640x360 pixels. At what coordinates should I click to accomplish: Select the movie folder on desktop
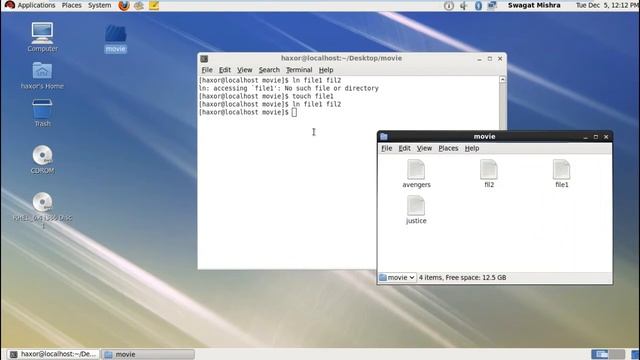116,34
